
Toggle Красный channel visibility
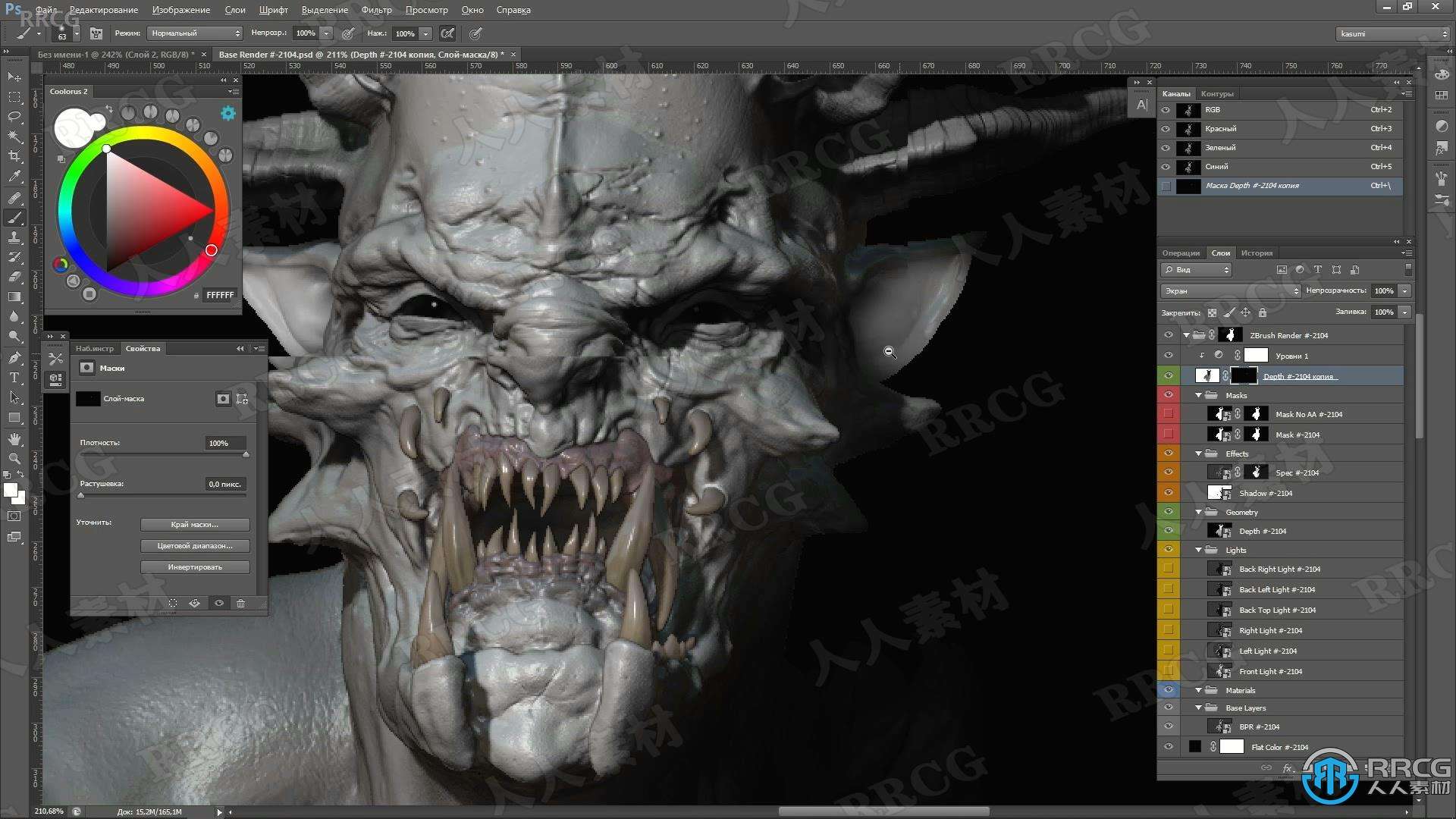[x=1166, y=129]
